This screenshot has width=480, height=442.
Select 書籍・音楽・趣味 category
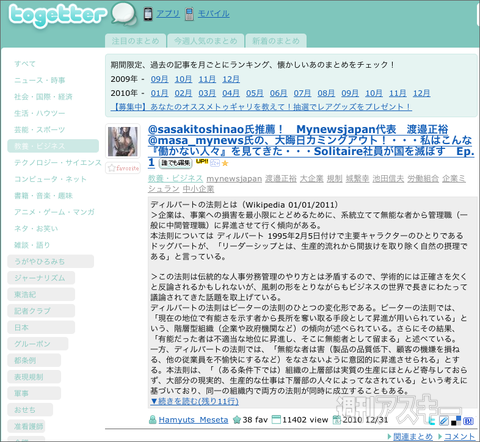(43, 195)
